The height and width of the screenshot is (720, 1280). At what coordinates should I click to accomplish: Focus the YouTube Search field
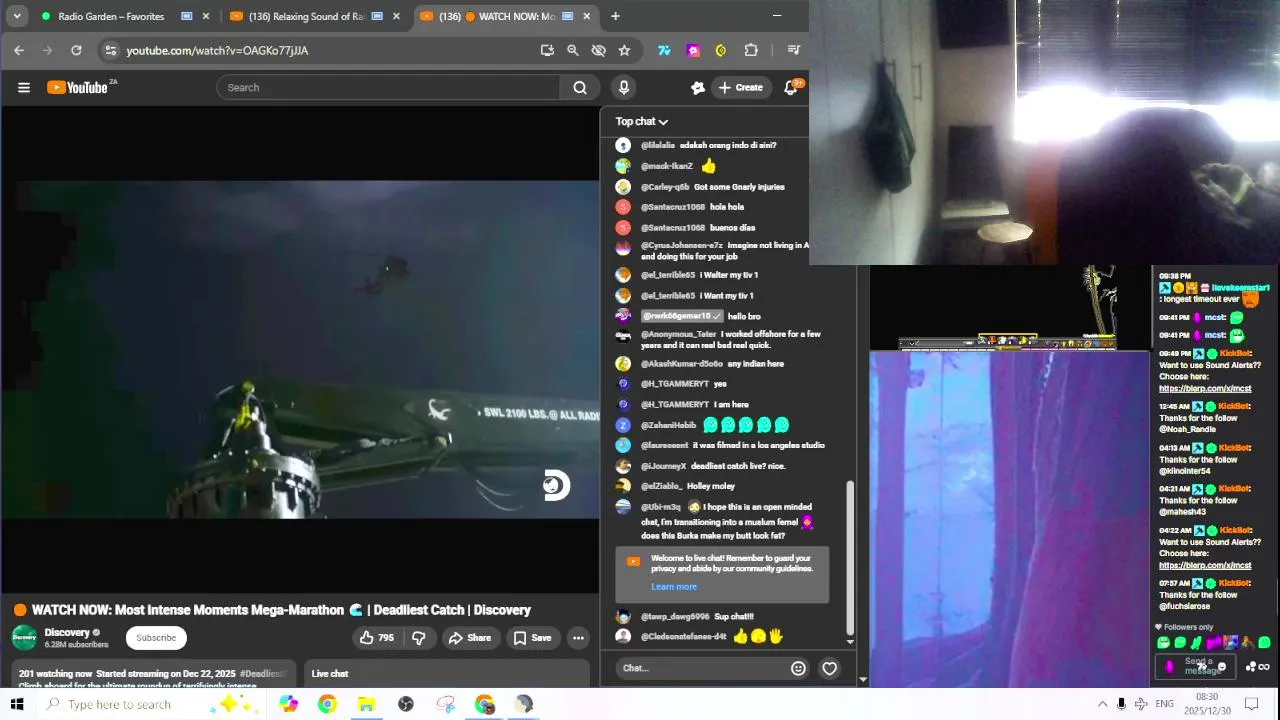coord(388,87)
